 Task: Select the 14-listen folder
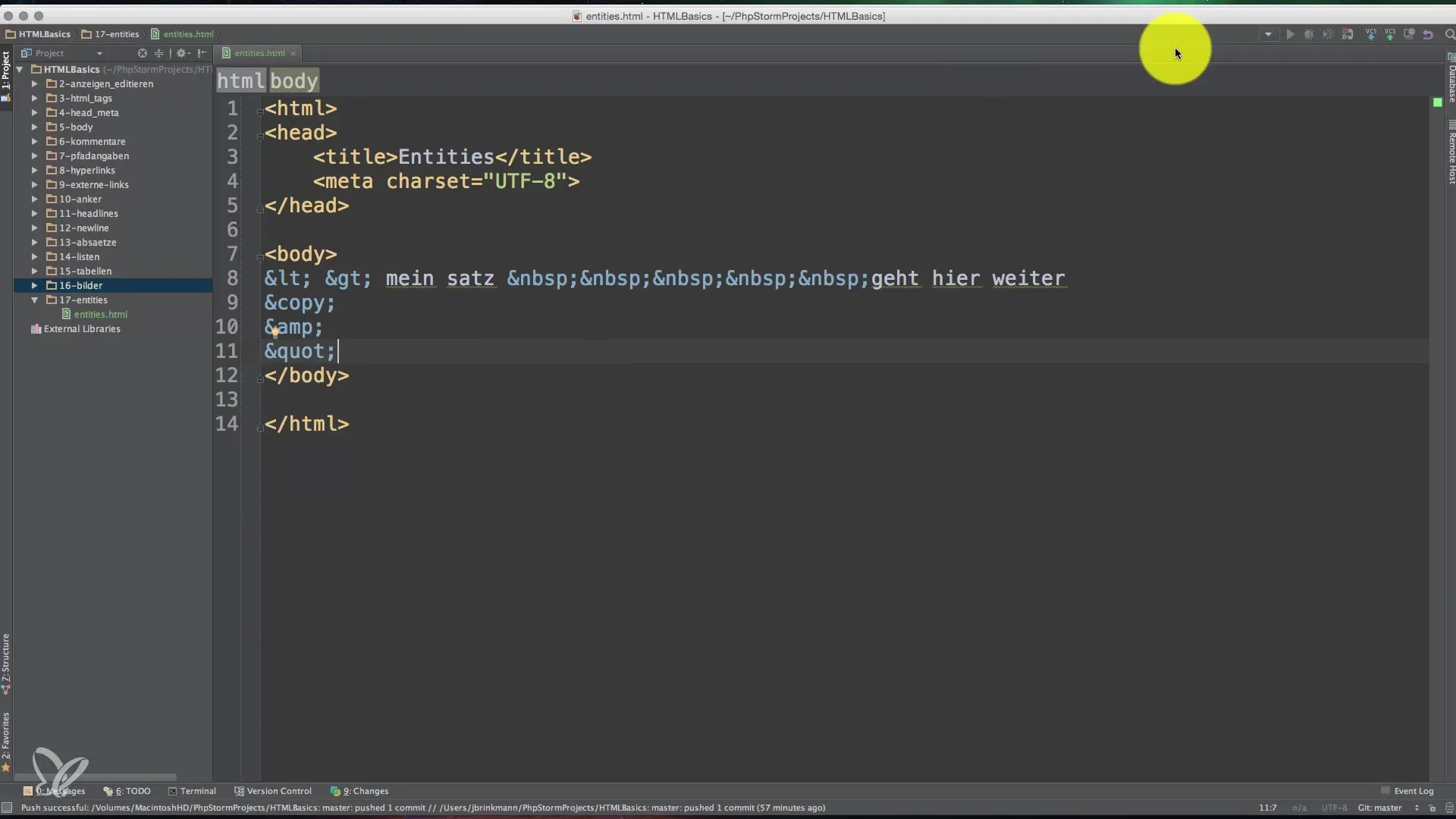73,257
